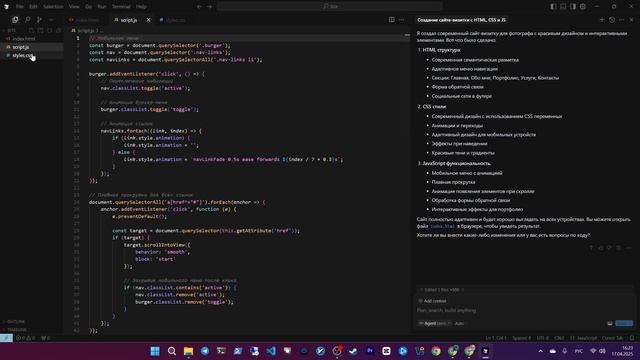Expand the Edited files summary row
This screenshot has width=640, height=360.
tap(524, 290)
